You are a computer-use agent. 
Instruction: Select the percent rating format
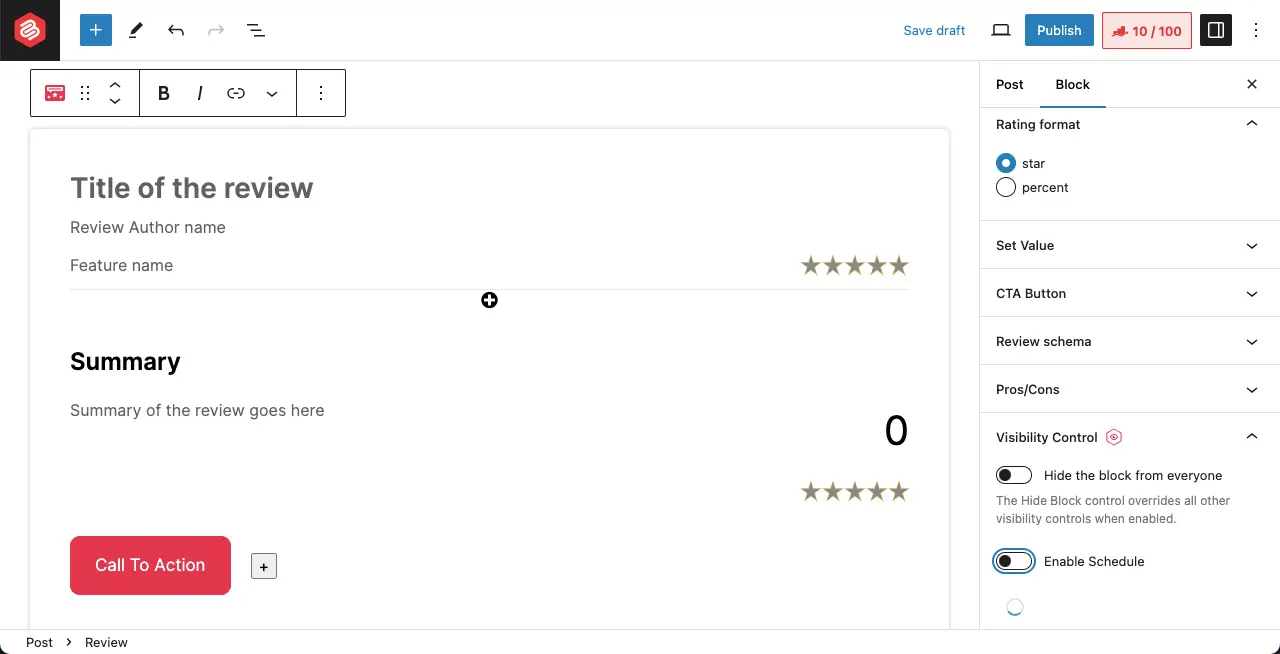pos(1005,187)
